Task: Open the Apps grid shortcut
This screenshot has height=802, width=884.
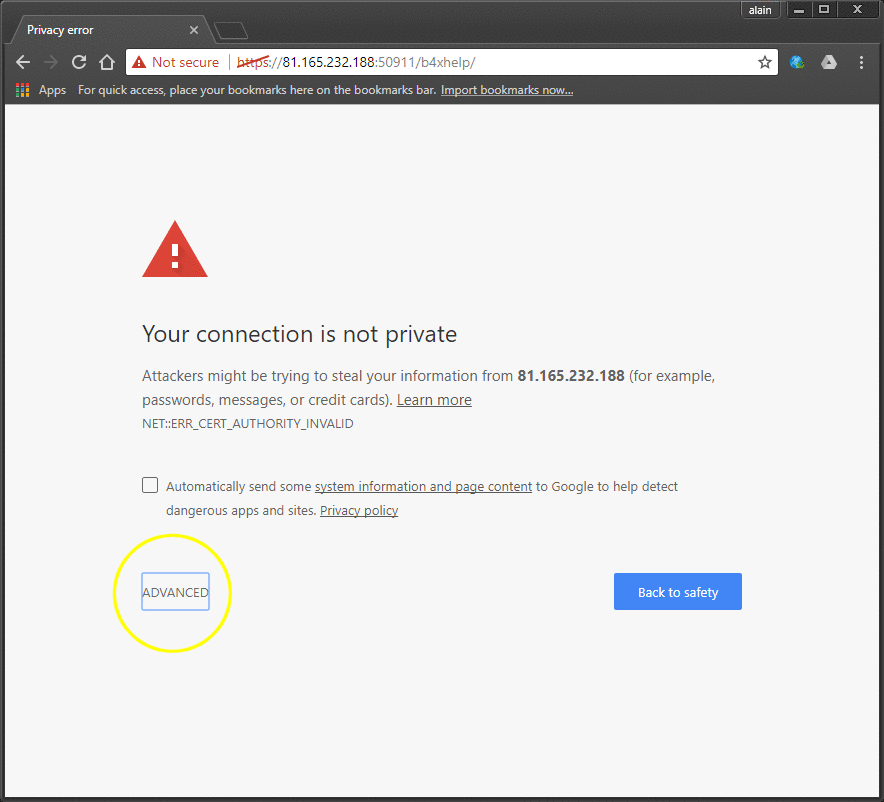Action: coord(41,90)
